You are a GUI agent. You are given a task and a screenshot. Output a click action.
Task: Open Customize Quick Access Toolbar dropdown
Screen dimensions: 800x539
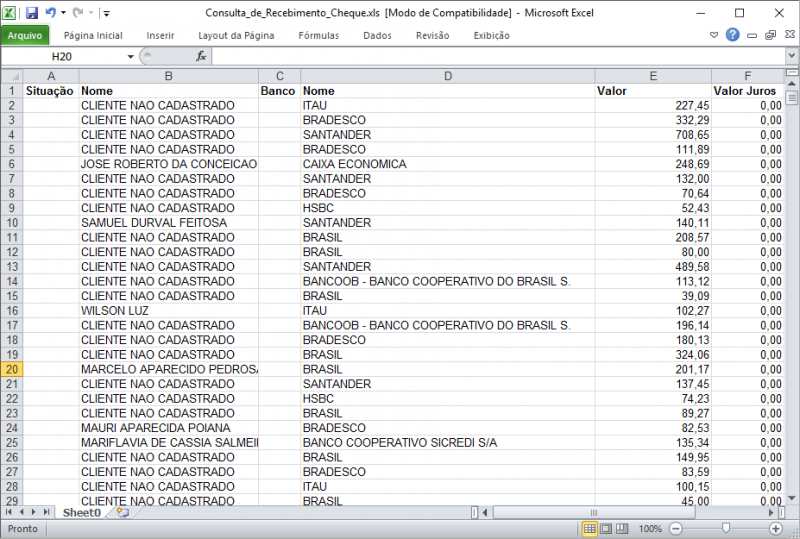[106, 13]
